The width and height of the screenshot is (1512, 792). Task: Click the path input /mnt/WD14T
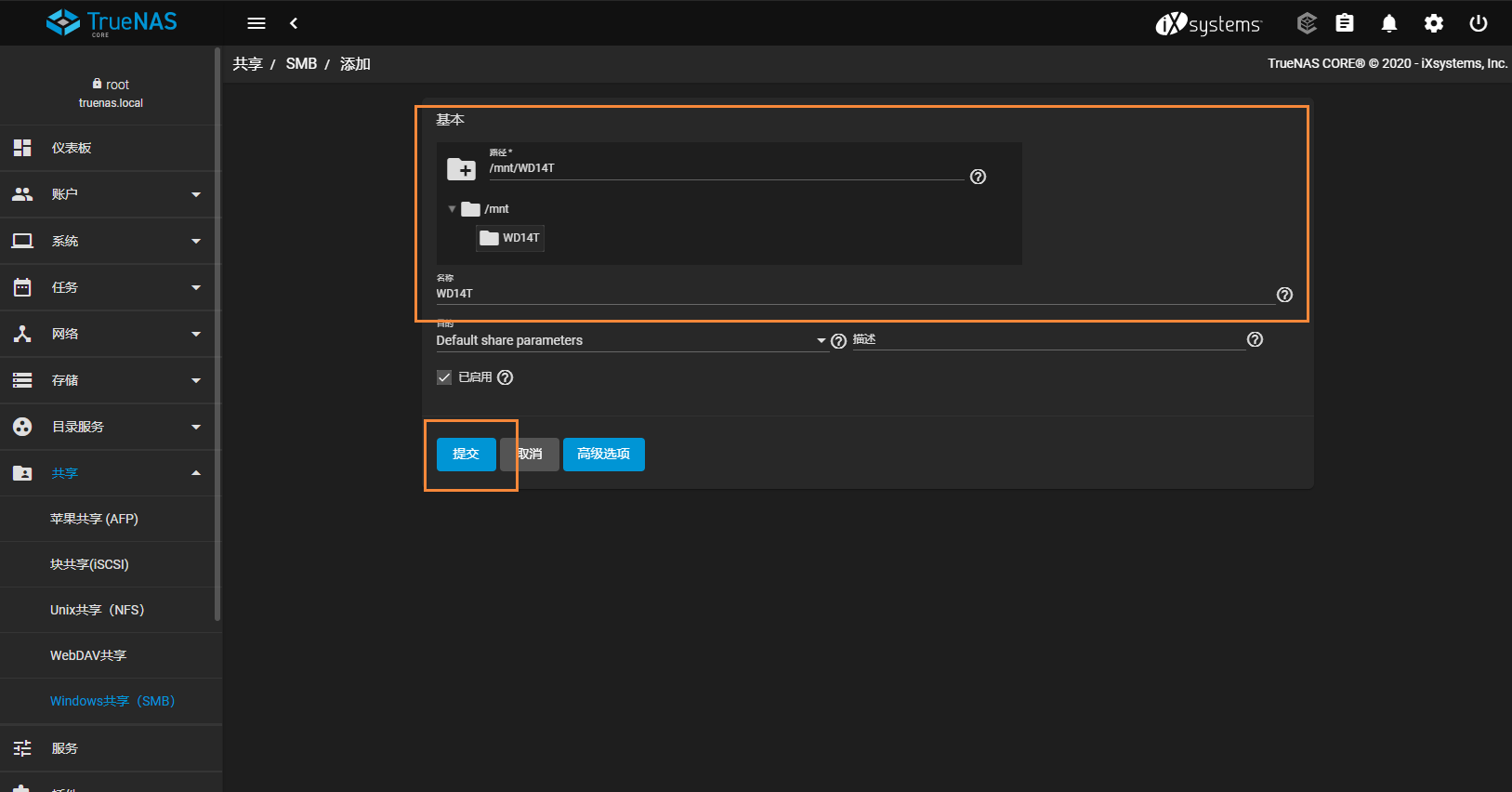coord(726,168)
